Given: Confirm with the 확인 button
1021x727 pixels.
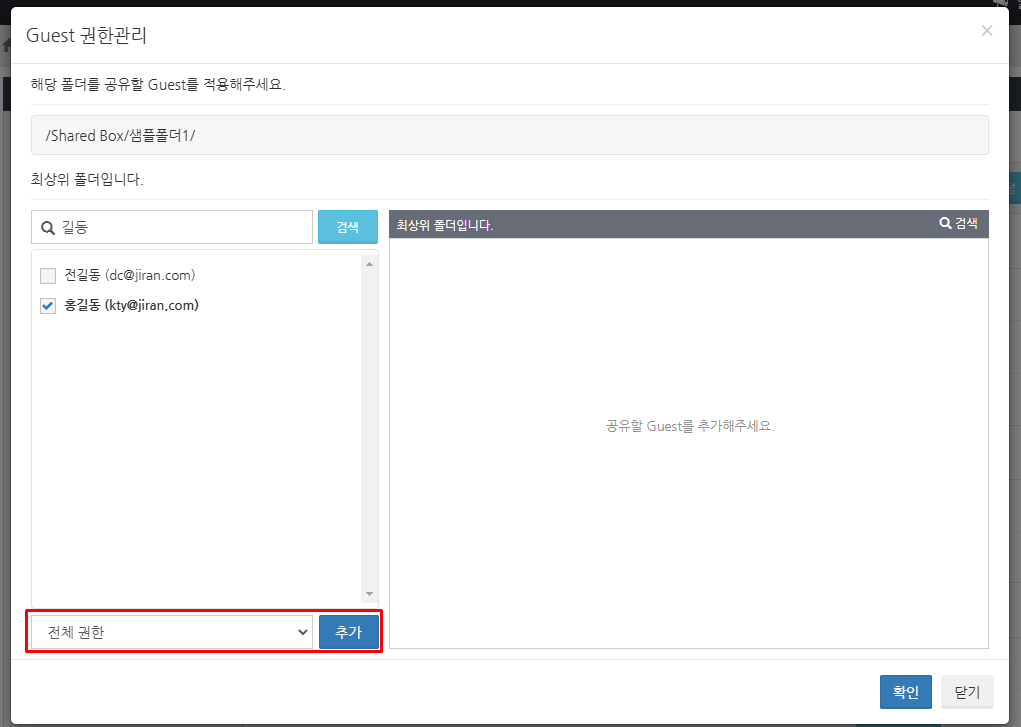Looking at the screenshot, I should click(905, 692).
